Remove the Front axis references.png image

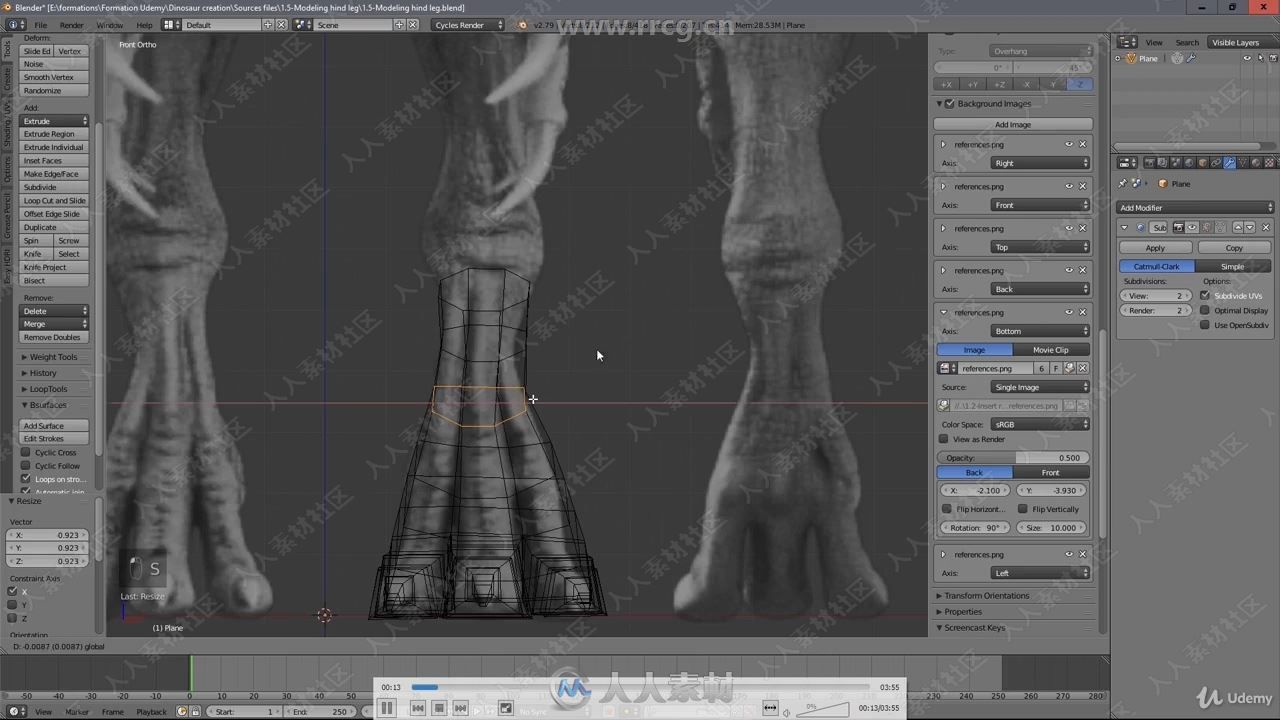pos(1082,186)
